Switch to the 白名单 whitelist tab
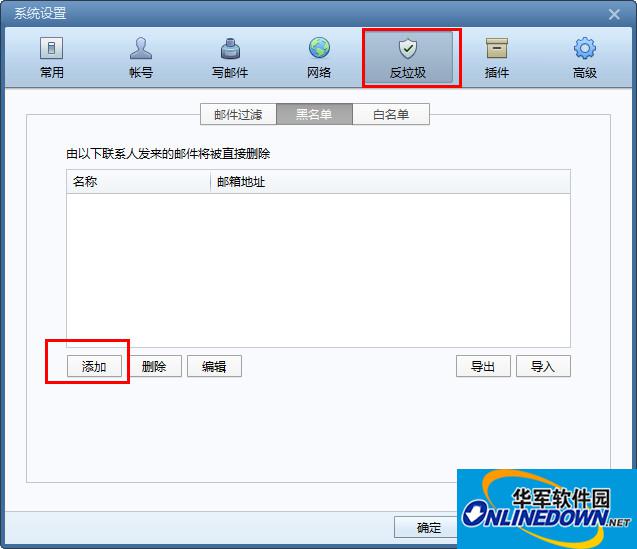Image resolution: width=637 pixels, height=549 pixels. point(391,115)
